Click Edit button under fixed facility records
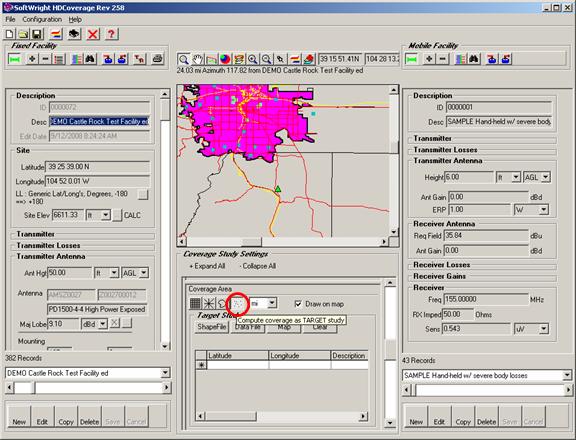Screen dimensions: 576x440 [42, 417]
